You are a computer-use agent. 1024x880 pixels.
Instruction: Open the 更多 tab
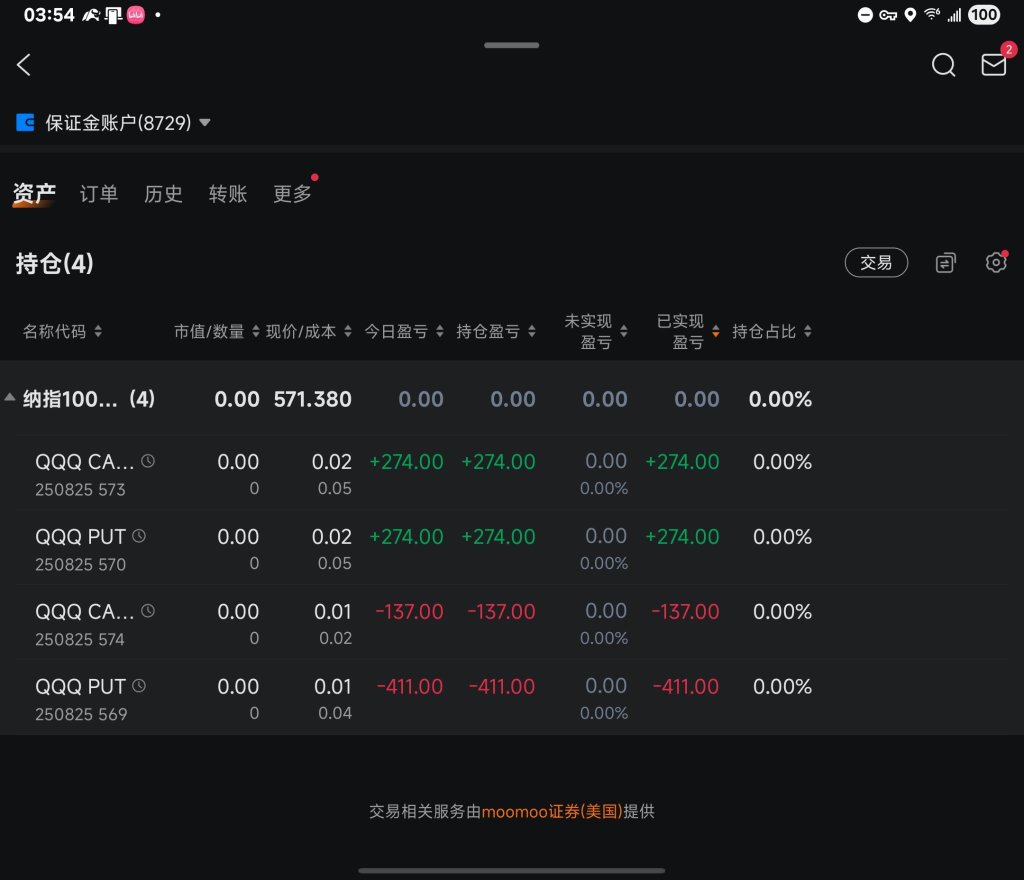292,193
